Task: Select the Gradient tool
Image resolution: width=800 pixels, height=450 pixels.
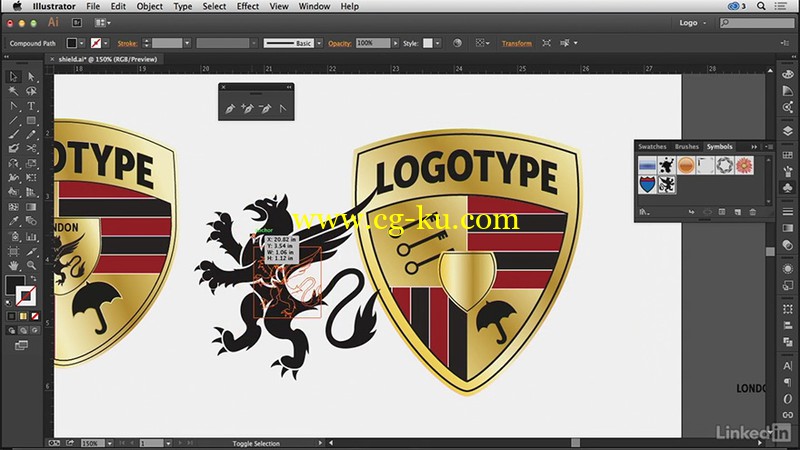Action: 31,207
